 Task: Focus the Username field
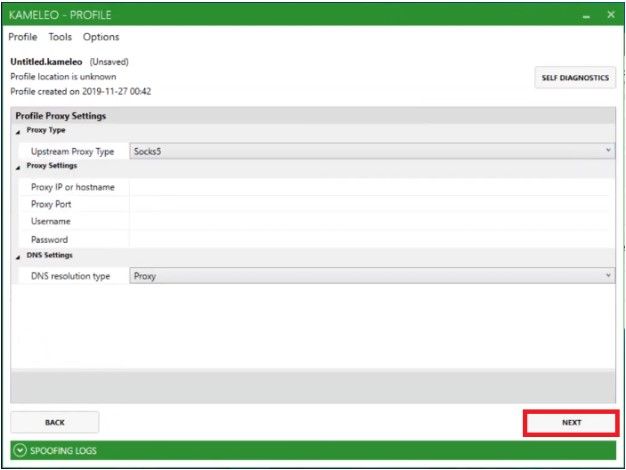coord(371,221)
